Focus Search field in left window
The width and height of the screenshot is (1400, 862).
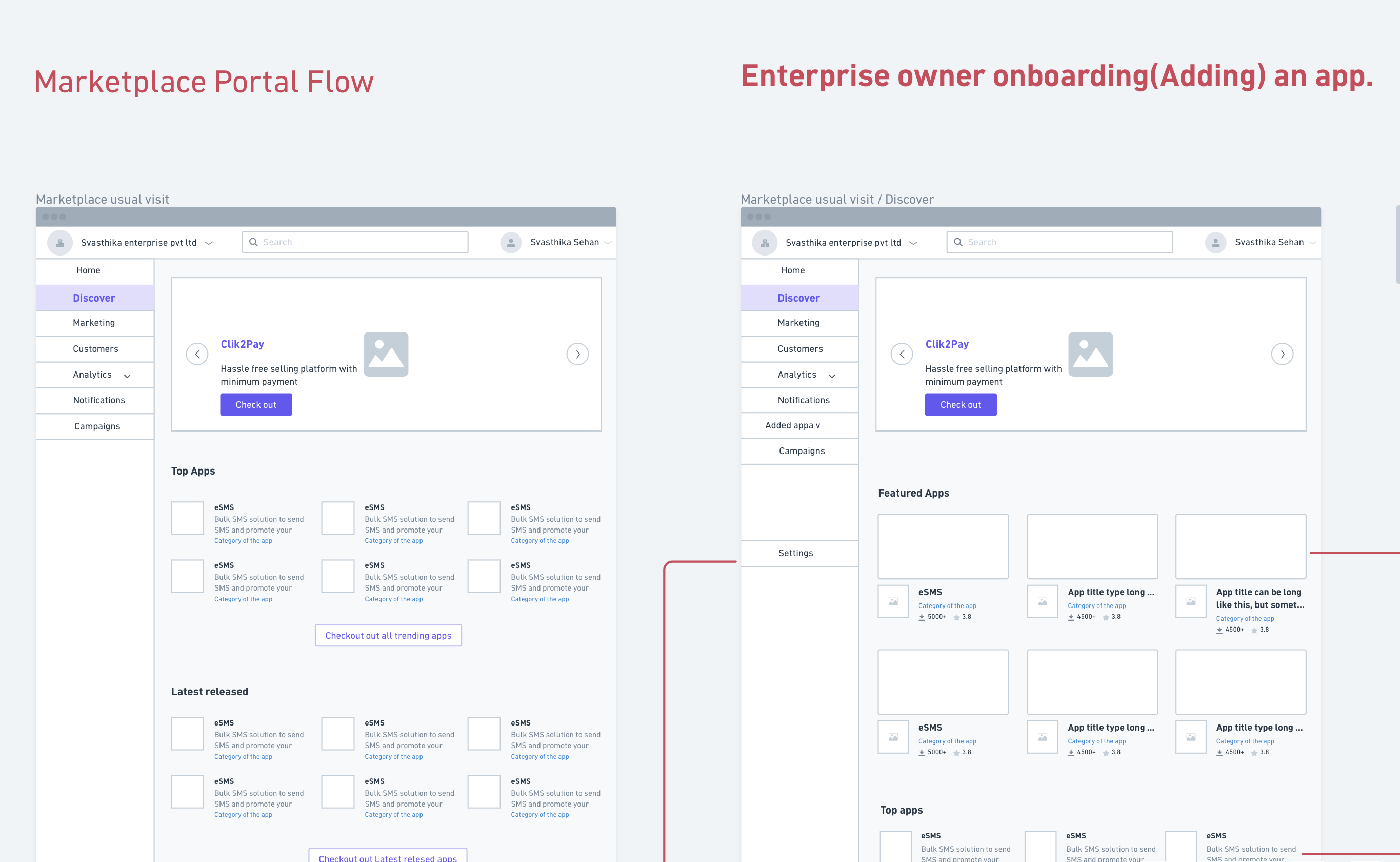click(x=355, y=242)
